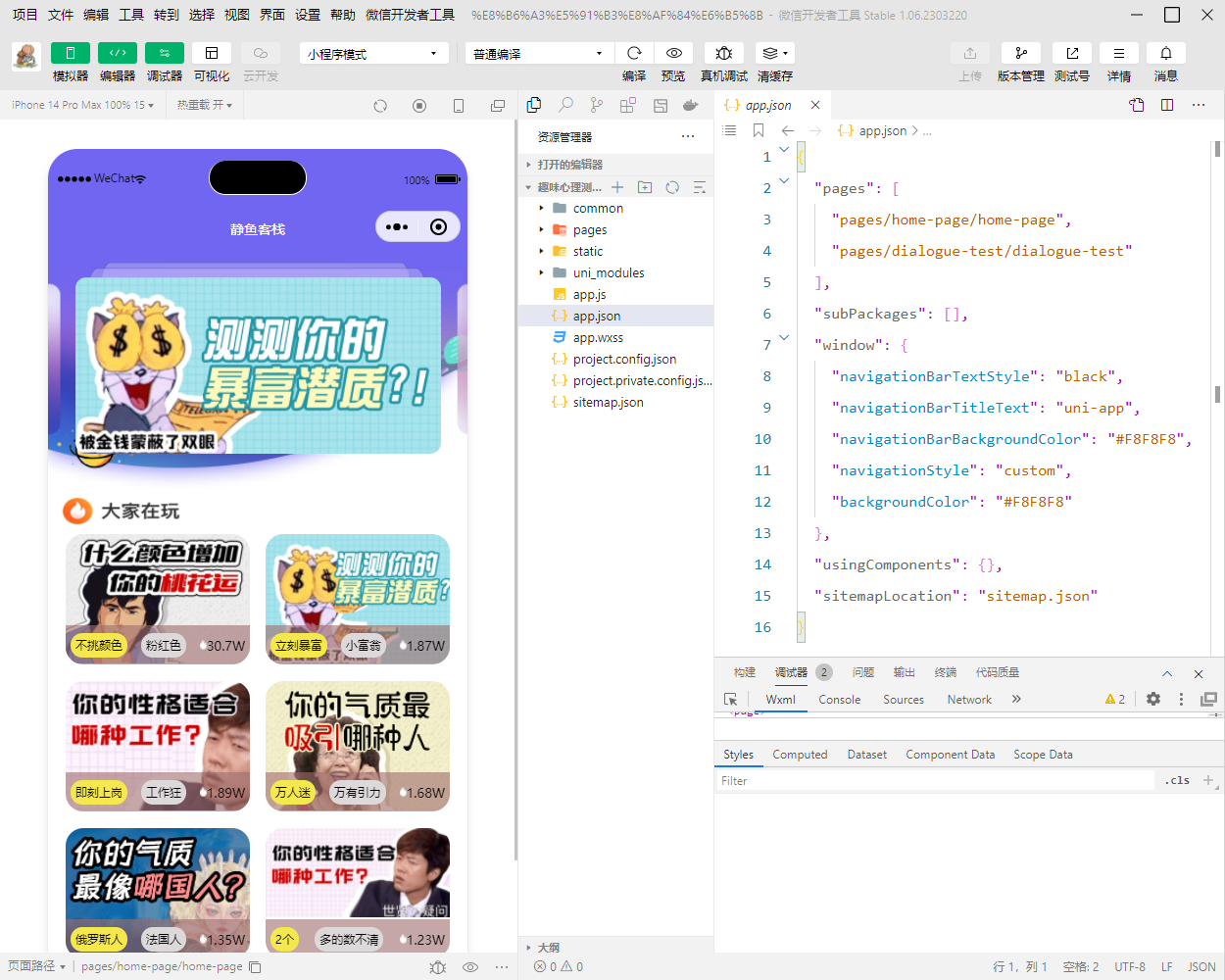The image size is (1225, 980).
Task: Expand the pages folder in file tree
Action: click(x=589, y=230)
